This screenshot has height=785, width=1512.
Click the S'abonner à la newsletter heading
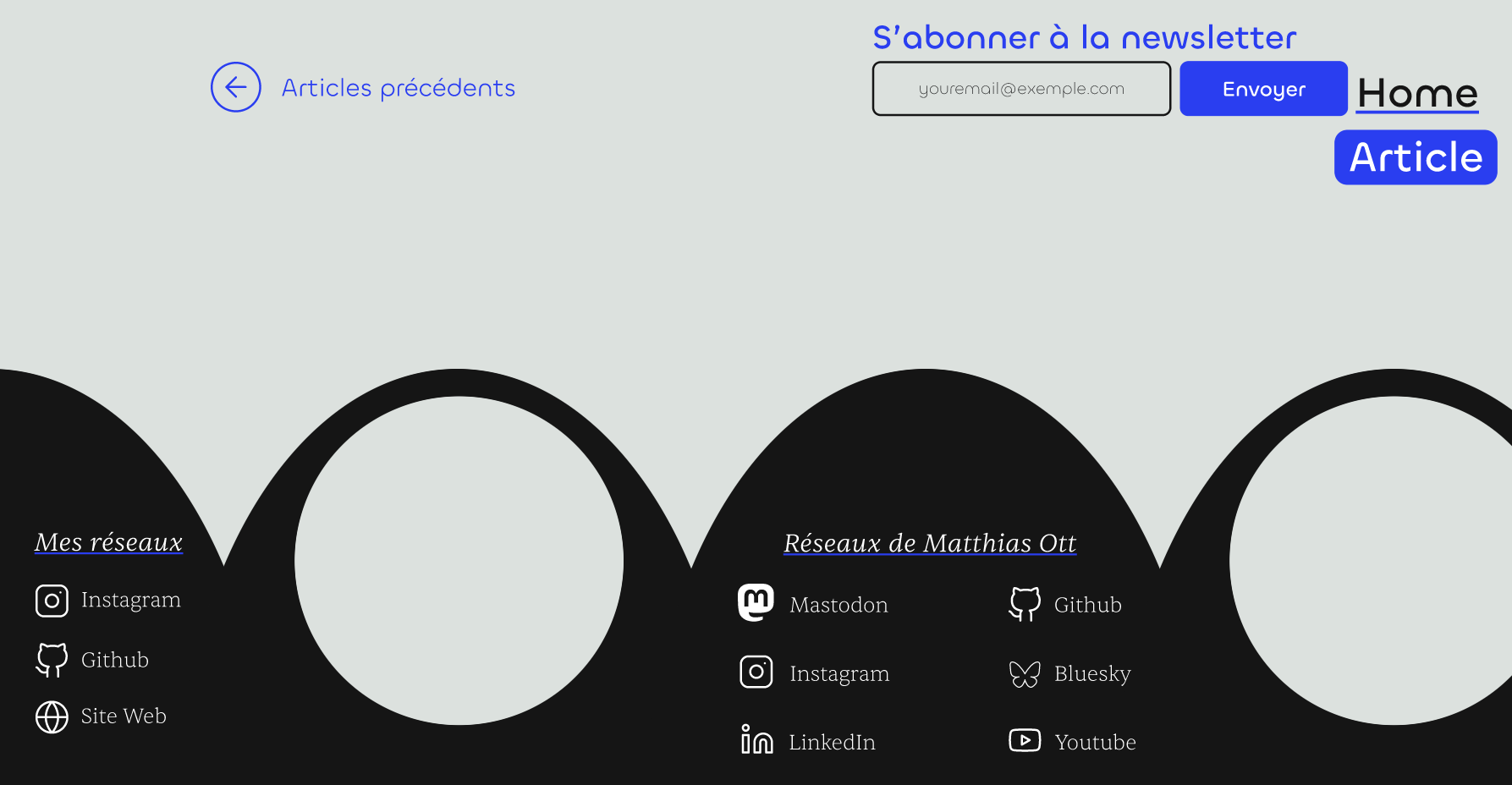1085,37
